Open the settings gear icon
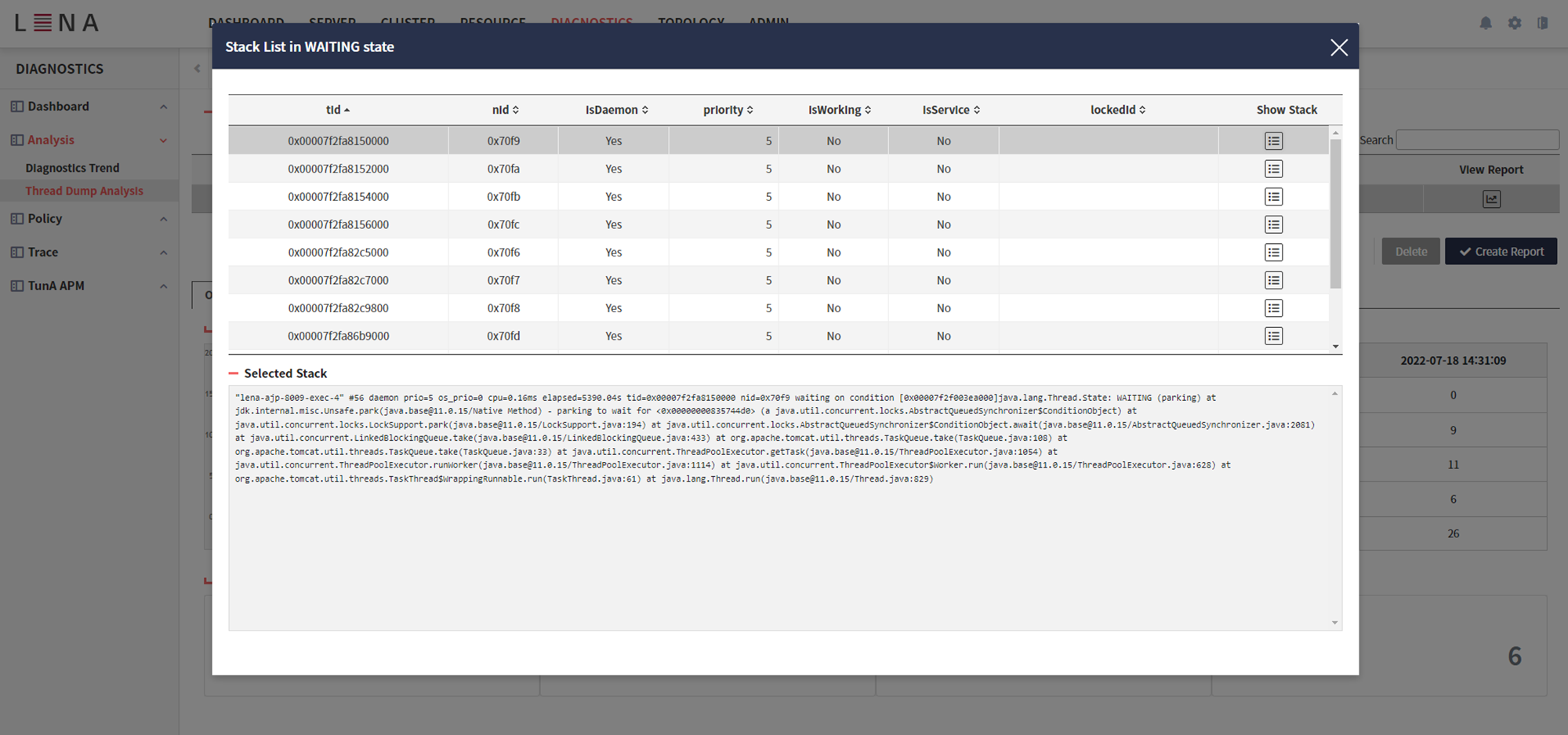The width and height of the screenshot is (1568, 735). [x=1515, y=23]
